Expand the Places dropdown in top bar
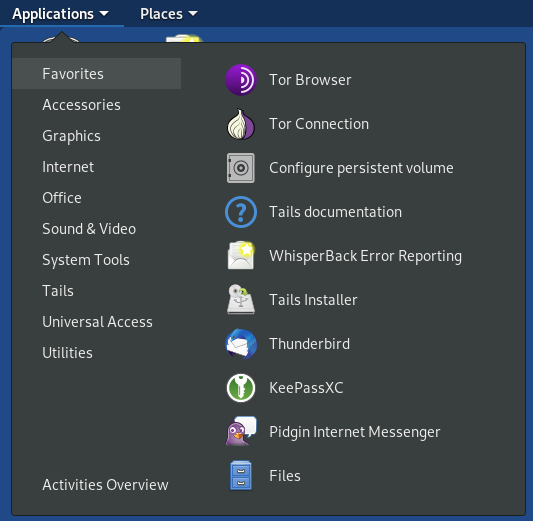533x521 pixels. click(x=169, y=14)
